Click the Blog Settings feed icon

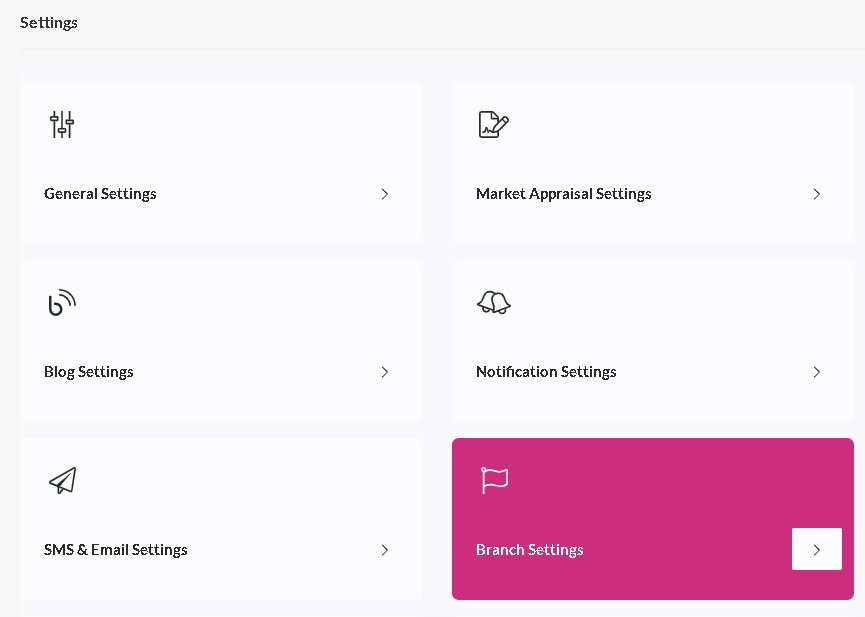click(62, 302)
